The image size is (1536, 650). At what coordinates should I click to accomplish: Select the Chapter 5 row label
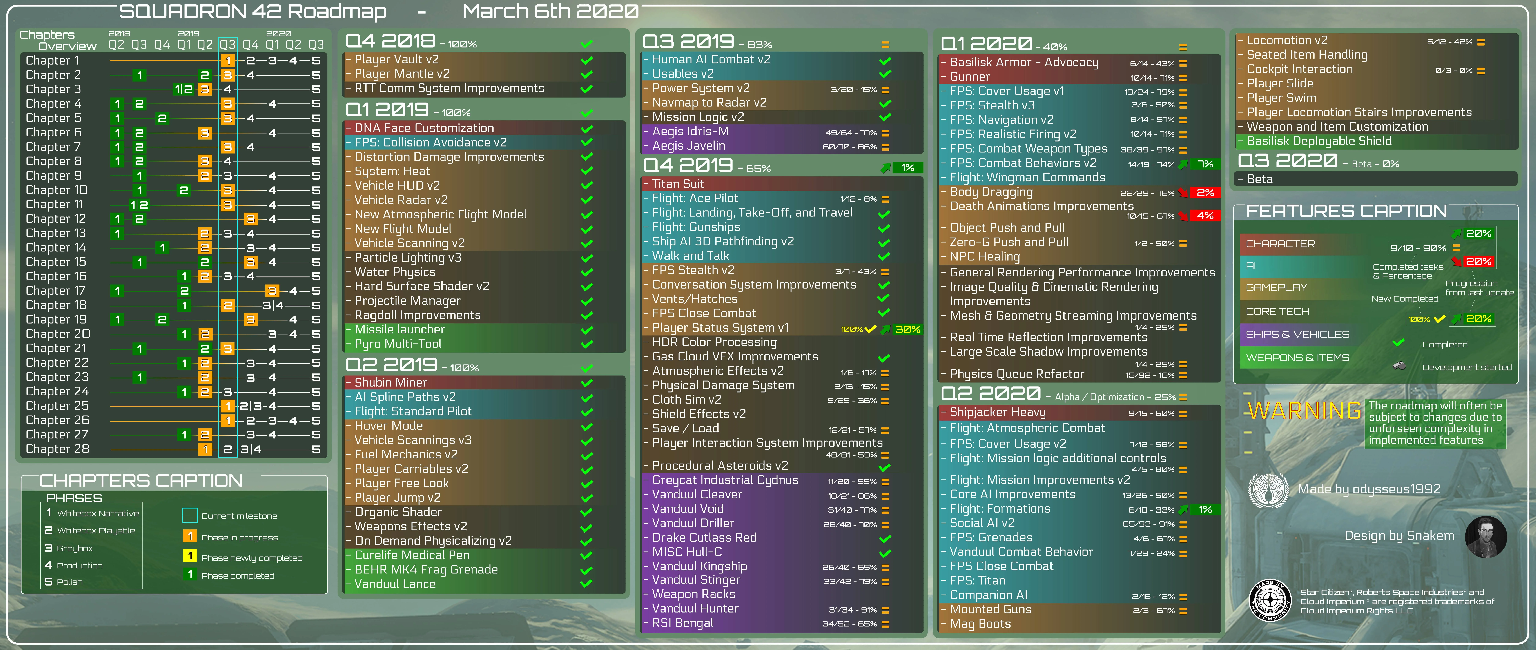[x=54, y=118]
